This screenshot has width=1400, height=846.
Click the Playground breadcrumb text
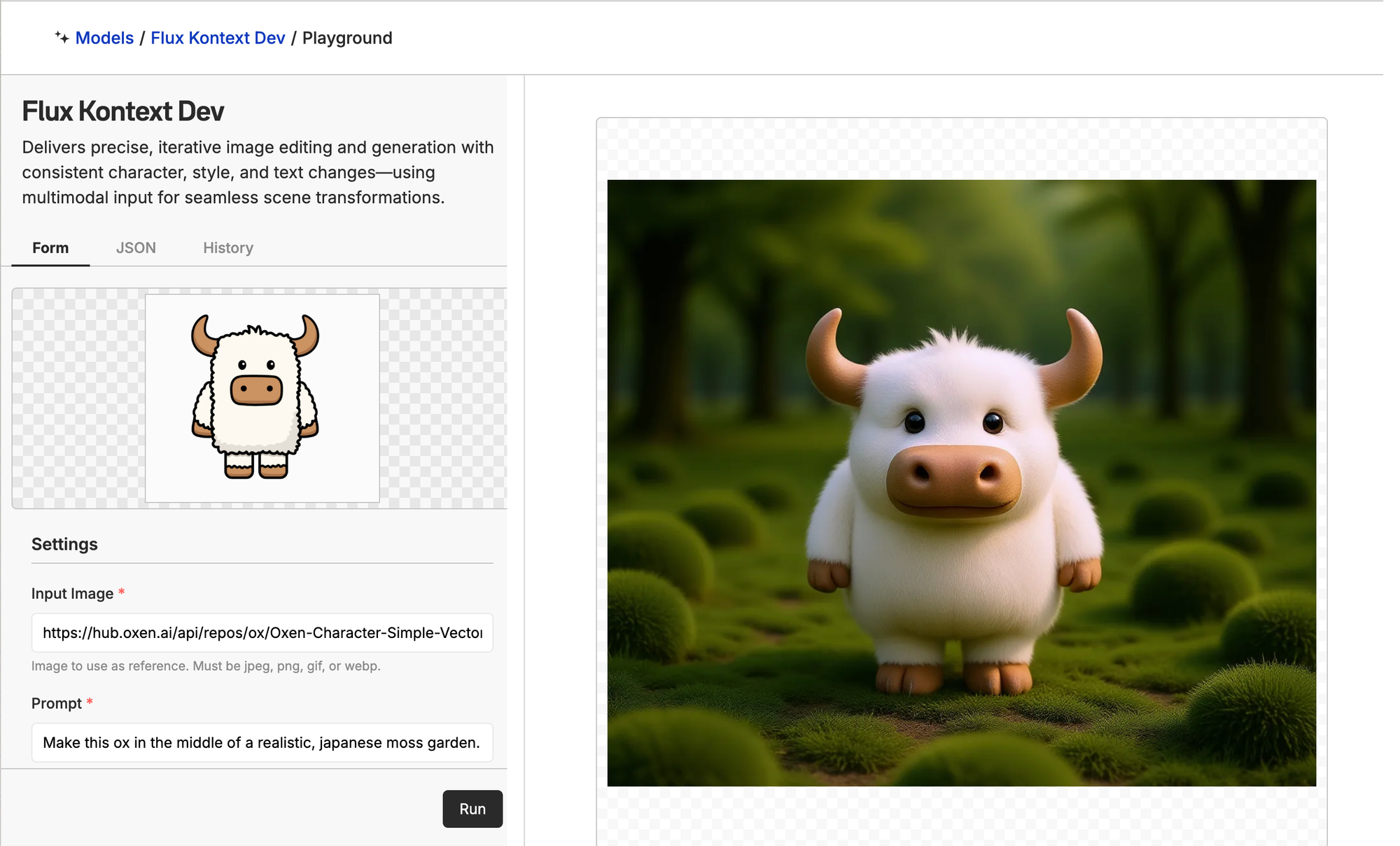347,38
